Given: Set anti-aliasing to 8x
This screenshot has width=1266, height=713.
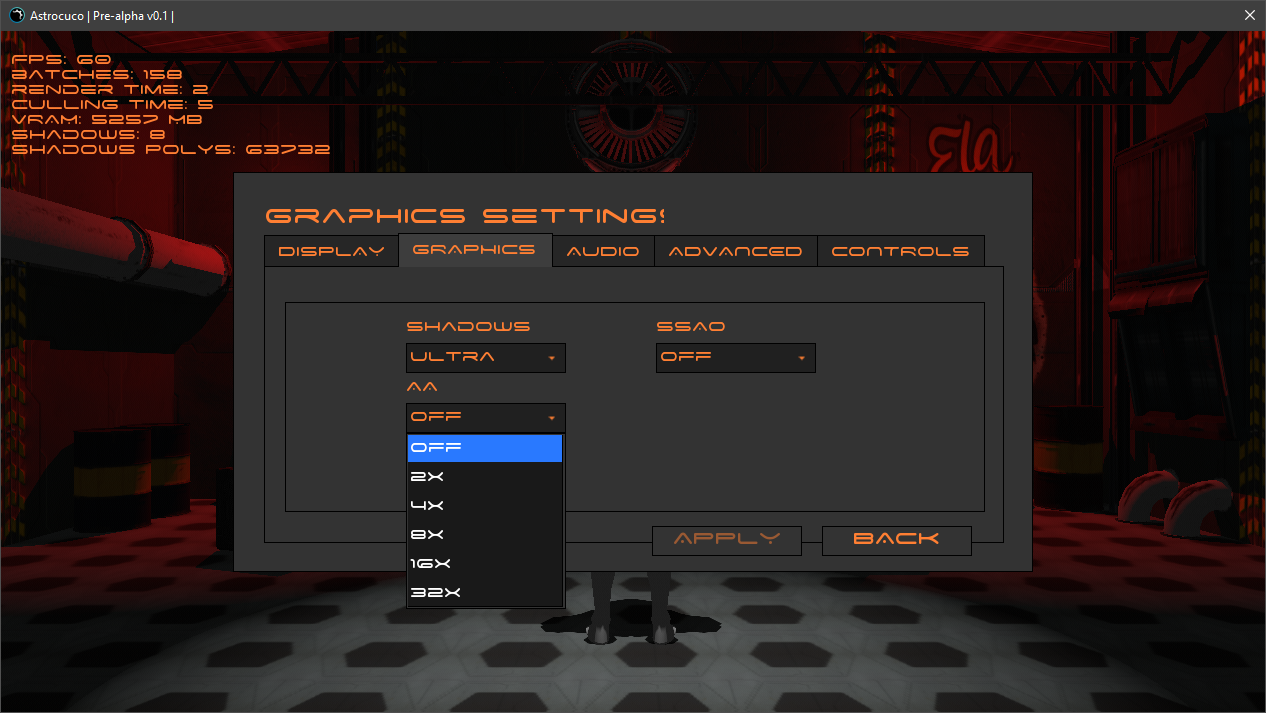Looking at the screenshot, I should click(485, 535).
